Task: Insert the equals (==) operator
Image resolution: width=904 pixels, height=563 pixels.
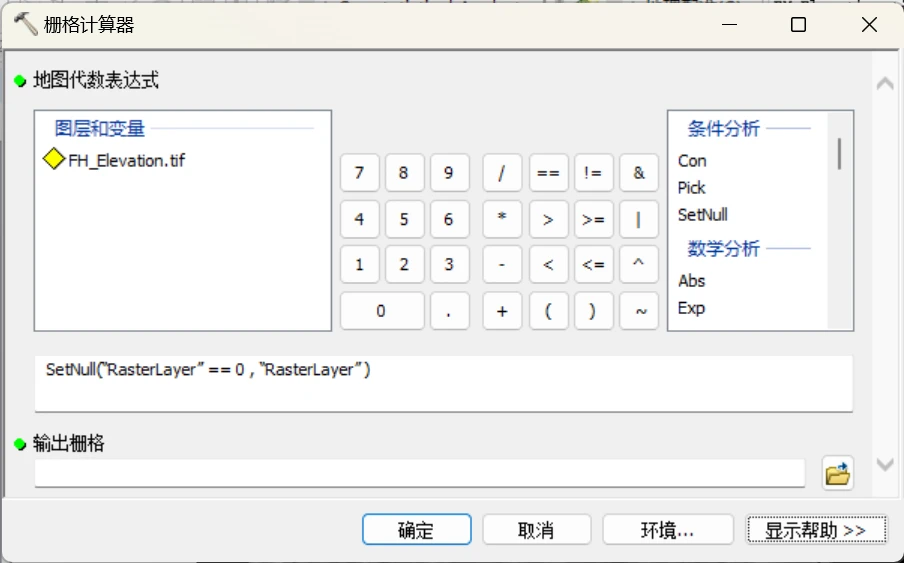Action: pyautogui.click(x=548, y=173)
